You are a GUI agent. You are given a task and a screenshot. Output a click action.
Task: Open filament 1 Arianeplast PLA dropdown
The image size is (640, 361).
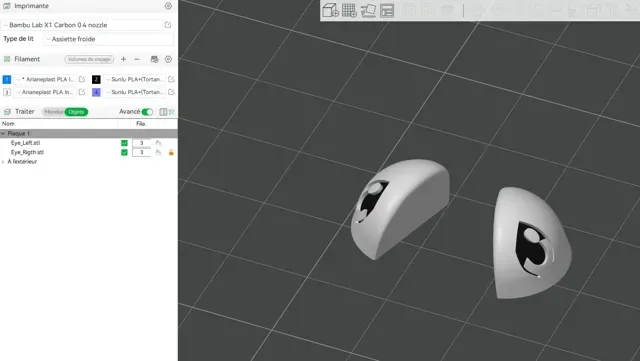(x=45, y=79)
